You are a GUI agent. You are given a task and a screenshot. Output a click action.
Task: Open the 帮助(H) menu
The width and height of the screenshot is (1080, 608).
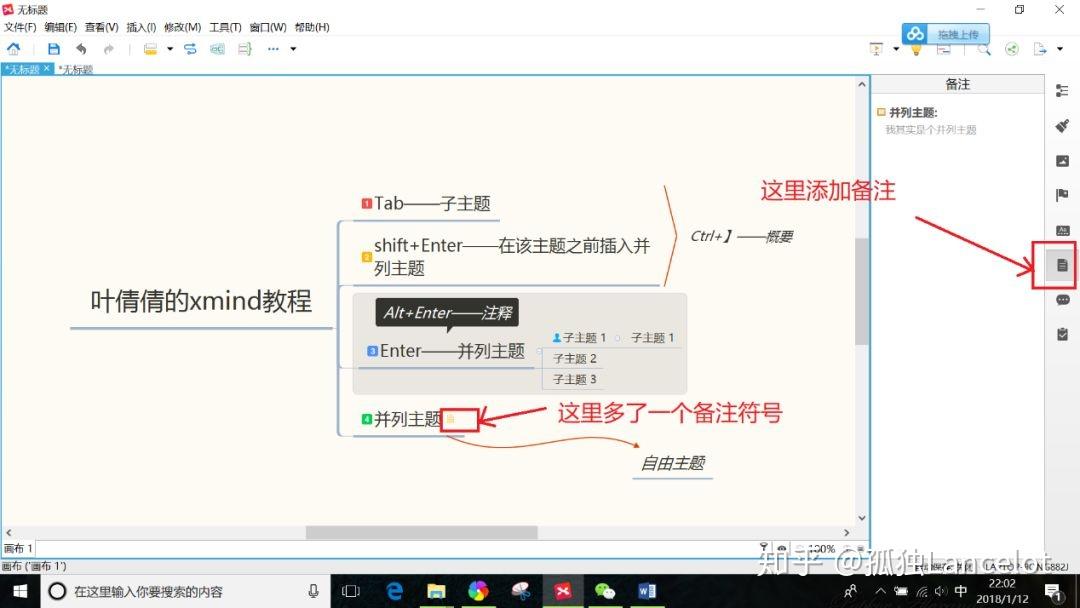pyautogui.click(x=312, y=27)
